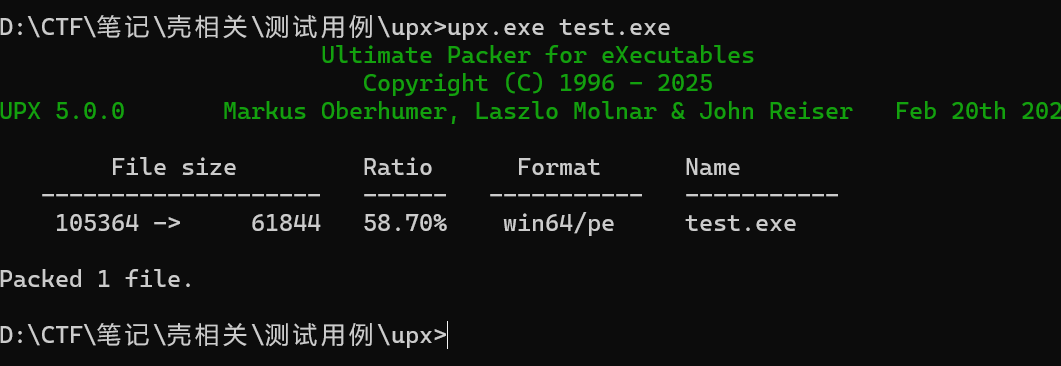1061x366 pixels.
Task: Click the packed size value 61844
Action: (x=286, y=223)
